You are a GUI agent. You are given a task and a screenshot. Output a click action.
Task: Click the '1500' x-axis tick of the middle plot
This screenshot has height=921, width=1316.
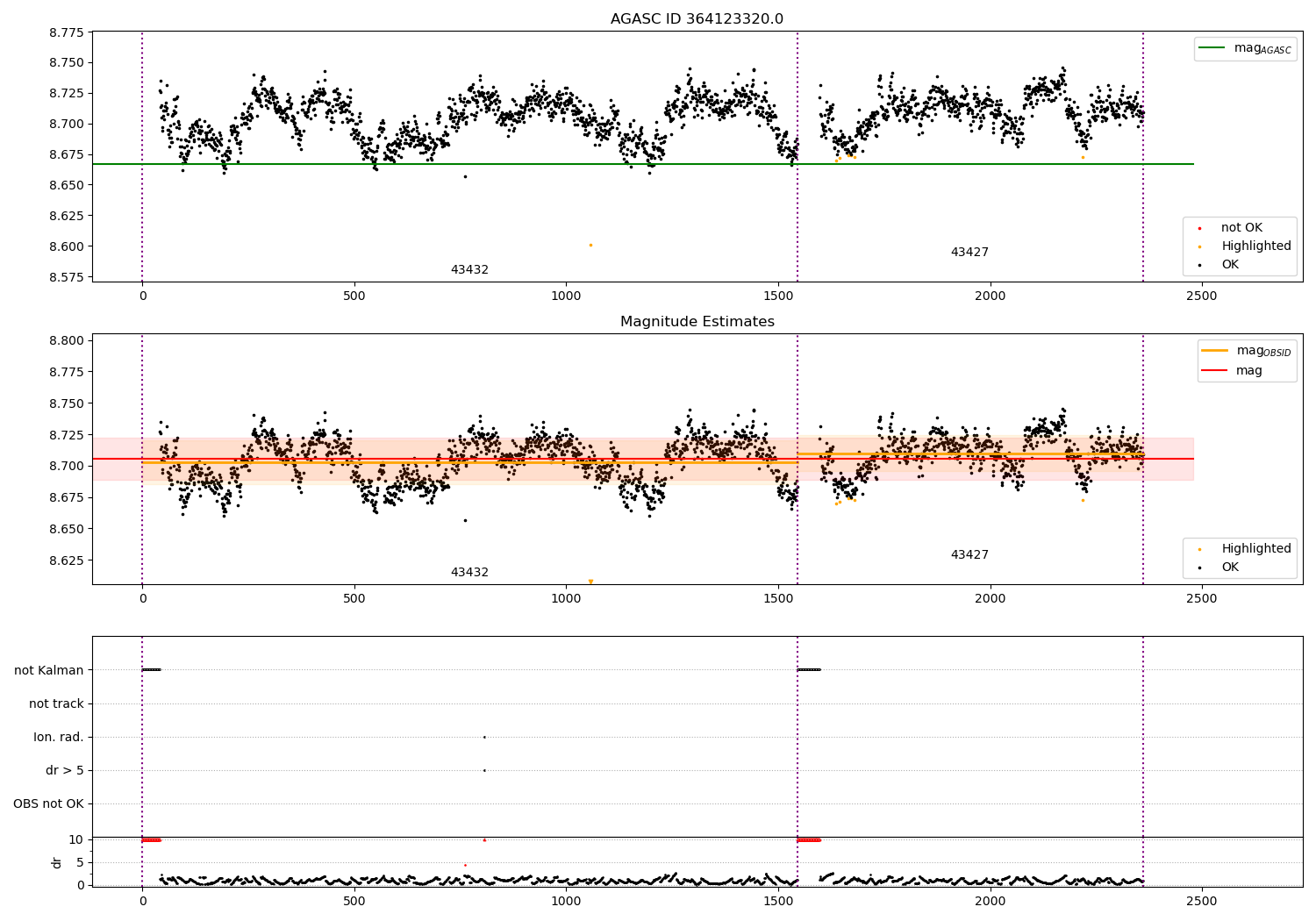click(x=778, y=598)
